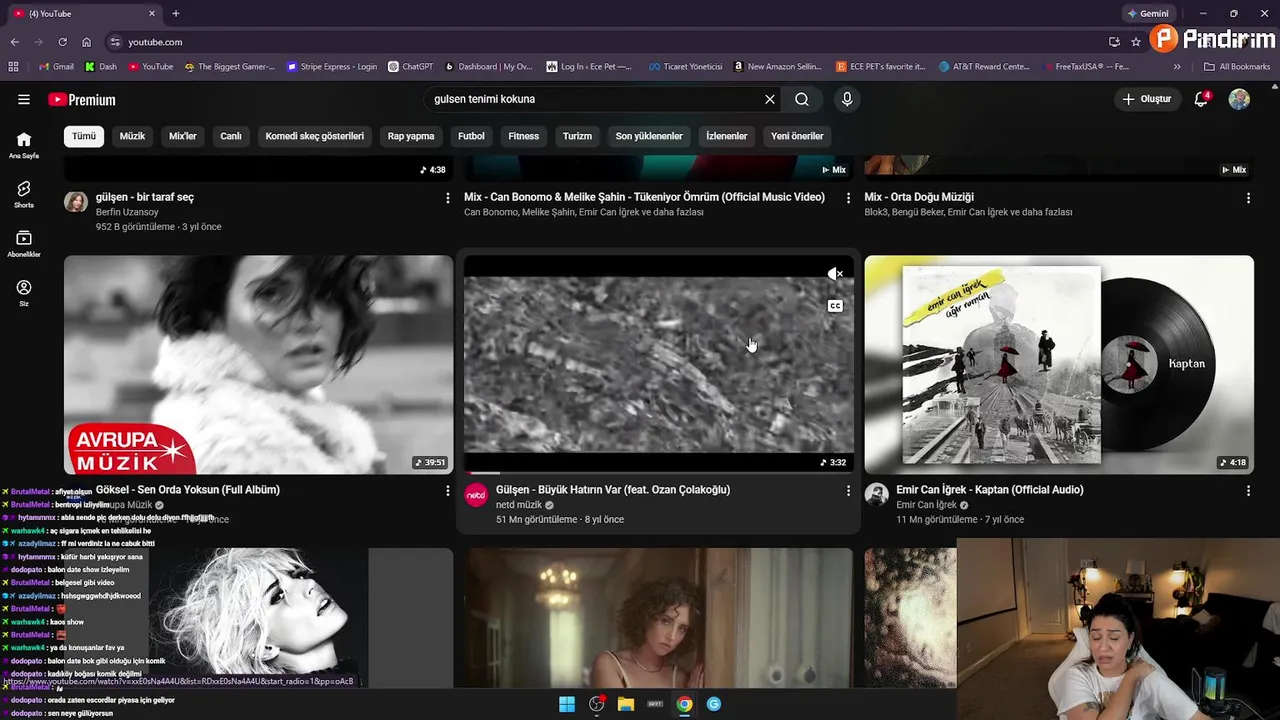The width and height of the screenshot is (1280, 720).
Task: Open Abonelikler in the sidebar
Action: click(x=24, y=243)
